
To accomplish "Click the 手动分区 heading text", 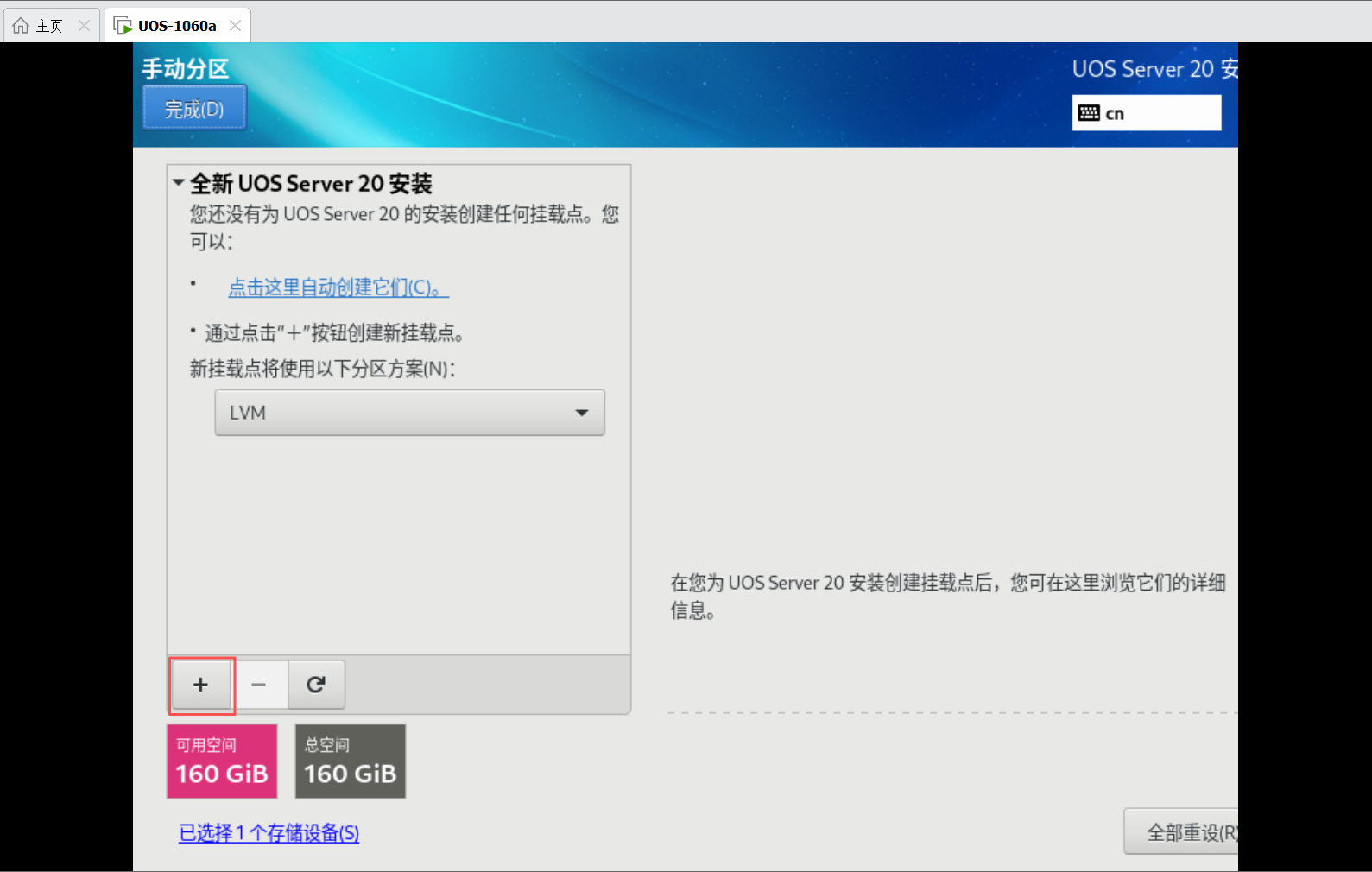I will pos(186,68).
